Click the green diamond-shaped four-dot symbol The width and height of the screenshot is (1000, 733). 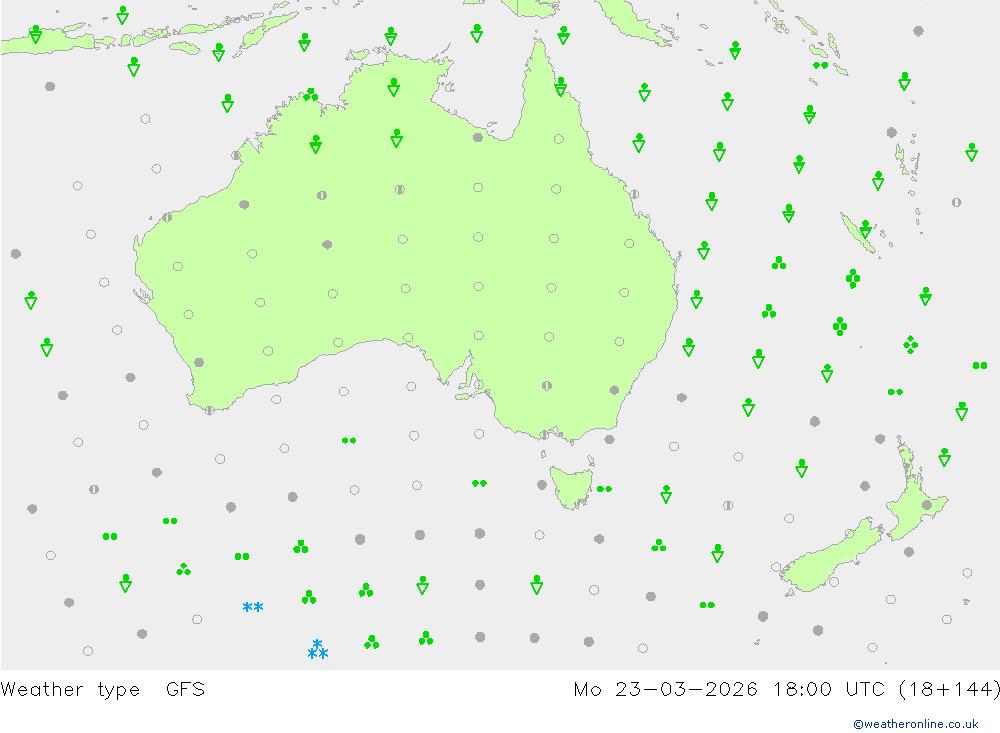(911, 344)
